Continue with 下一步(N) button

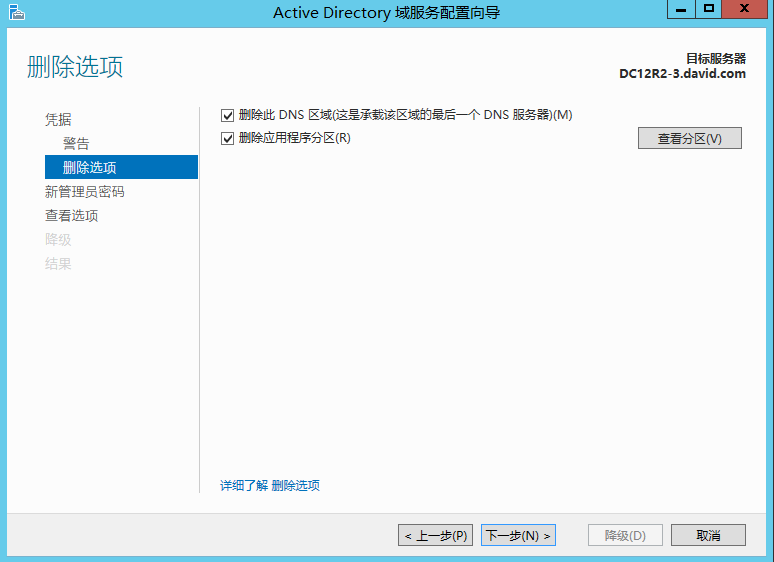click(x=518, y=535)
